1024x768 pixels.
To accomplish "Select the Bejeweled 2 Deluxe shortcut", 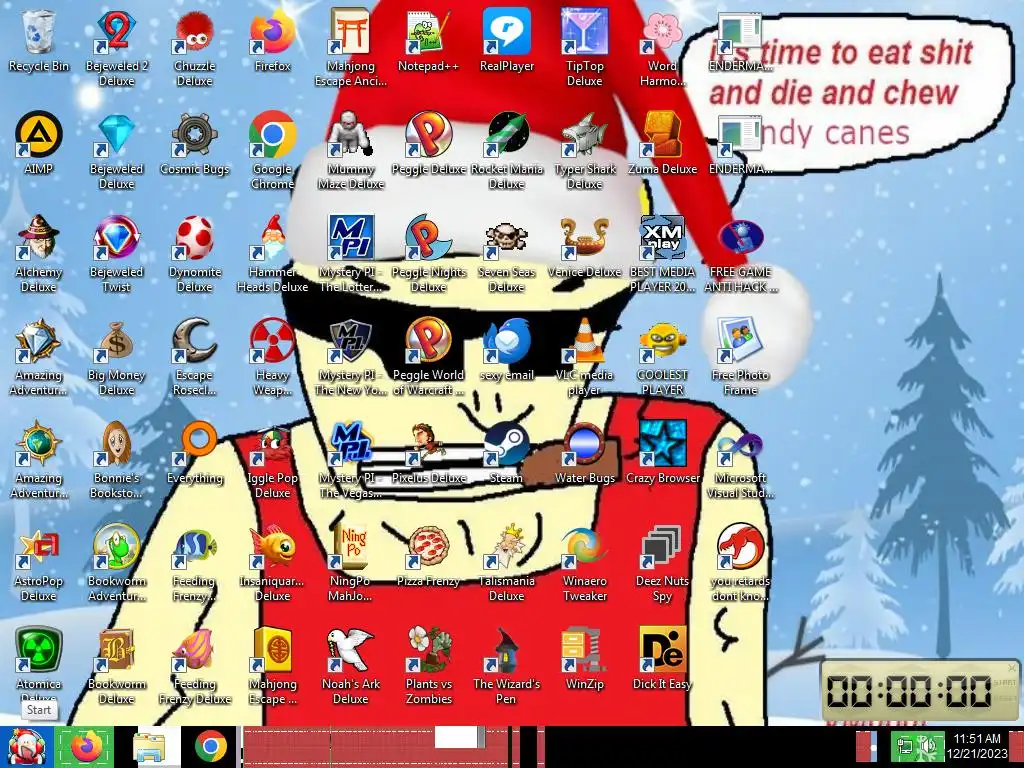I will pos(116,48).
